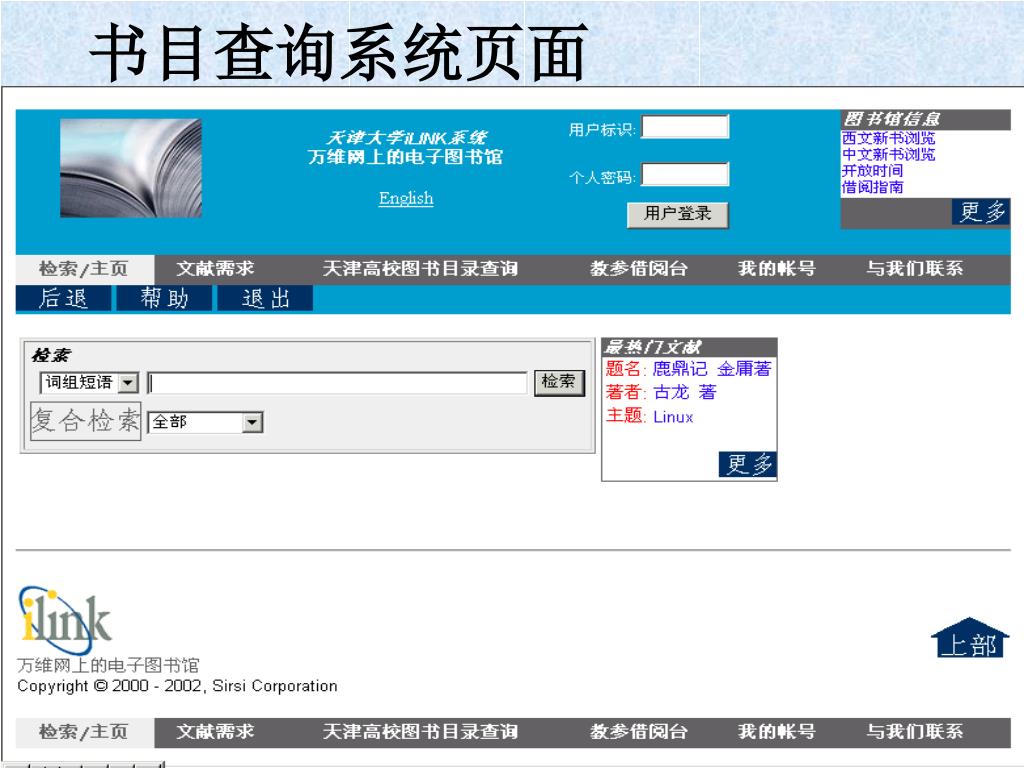
Task: Click the 天津大学iLINK系统 heading text
Action: 406,138
